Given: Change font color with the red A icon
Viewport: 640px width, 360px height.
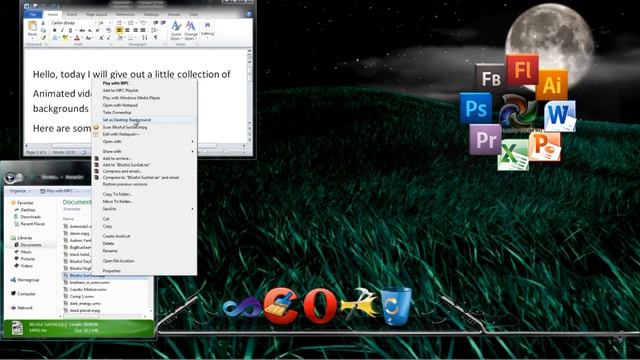Looking at the screenshot, I should [x=77, y=38].
